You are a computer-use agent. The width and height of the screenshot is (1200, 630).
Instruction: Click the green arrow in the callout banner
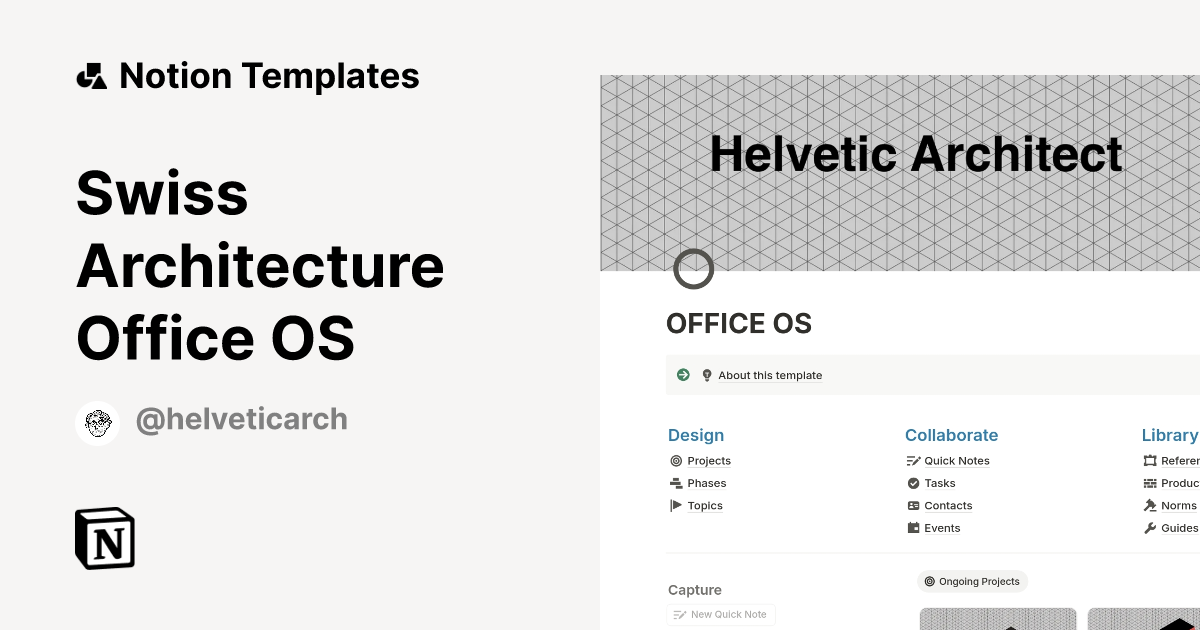pyautogui.click(x=683, y=374)
